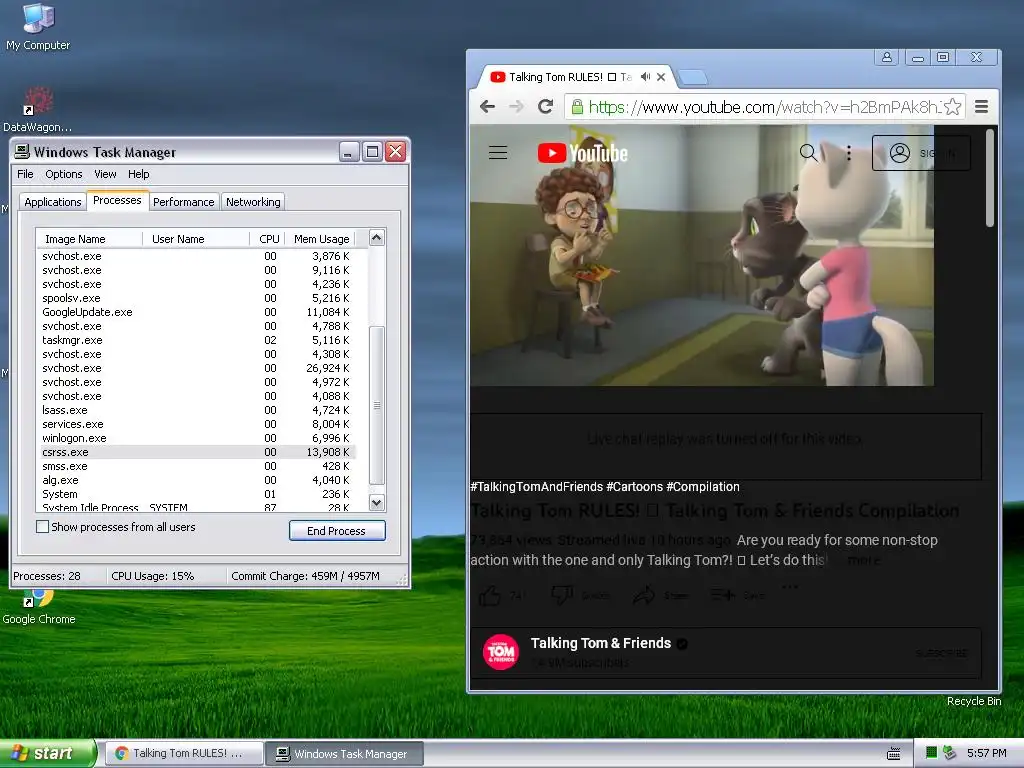
Task: Sort by Image Name column header
Action: (x=89, y=239)
